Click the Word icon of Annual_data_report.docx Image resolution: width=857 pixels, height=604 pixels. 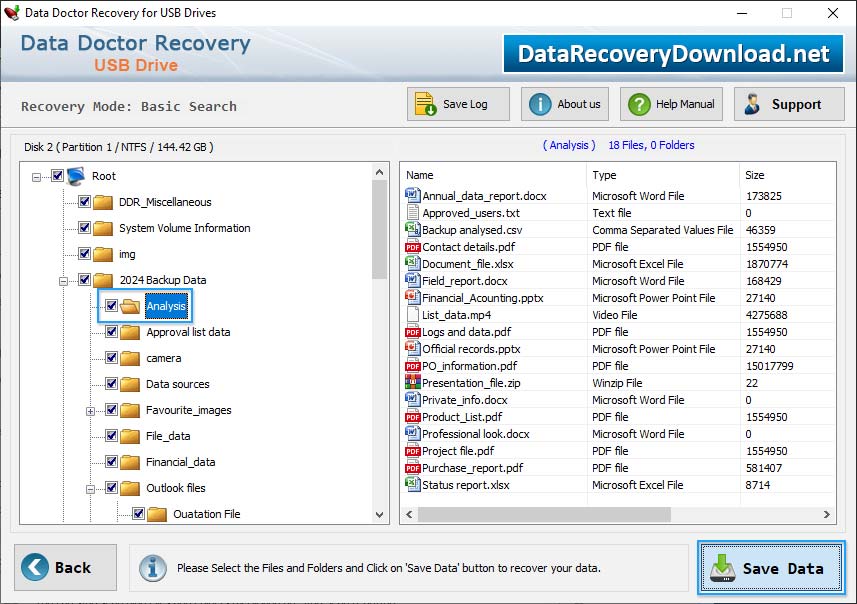pyautogui.click(x=412, y=195)
